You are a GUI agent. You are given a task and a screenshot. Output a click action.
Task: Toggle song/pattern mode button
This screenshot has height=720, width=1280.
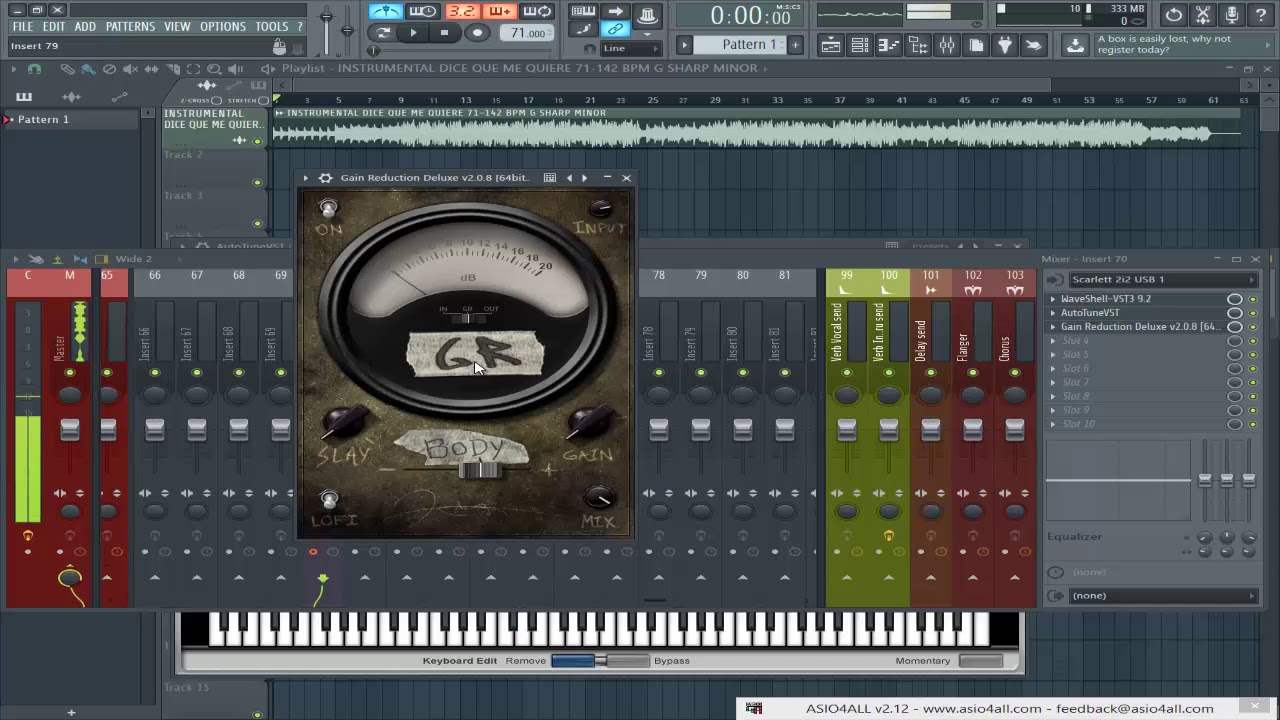click(383, 33)
